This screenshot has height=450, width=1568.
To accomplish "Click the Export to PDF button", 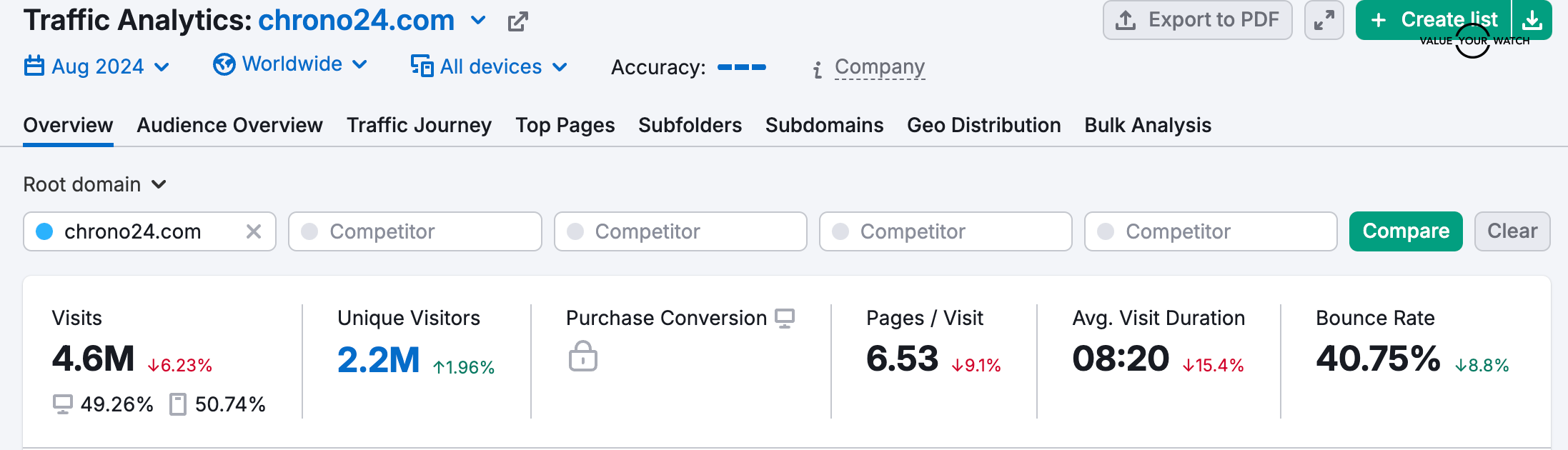I will tap(1197, 20).
